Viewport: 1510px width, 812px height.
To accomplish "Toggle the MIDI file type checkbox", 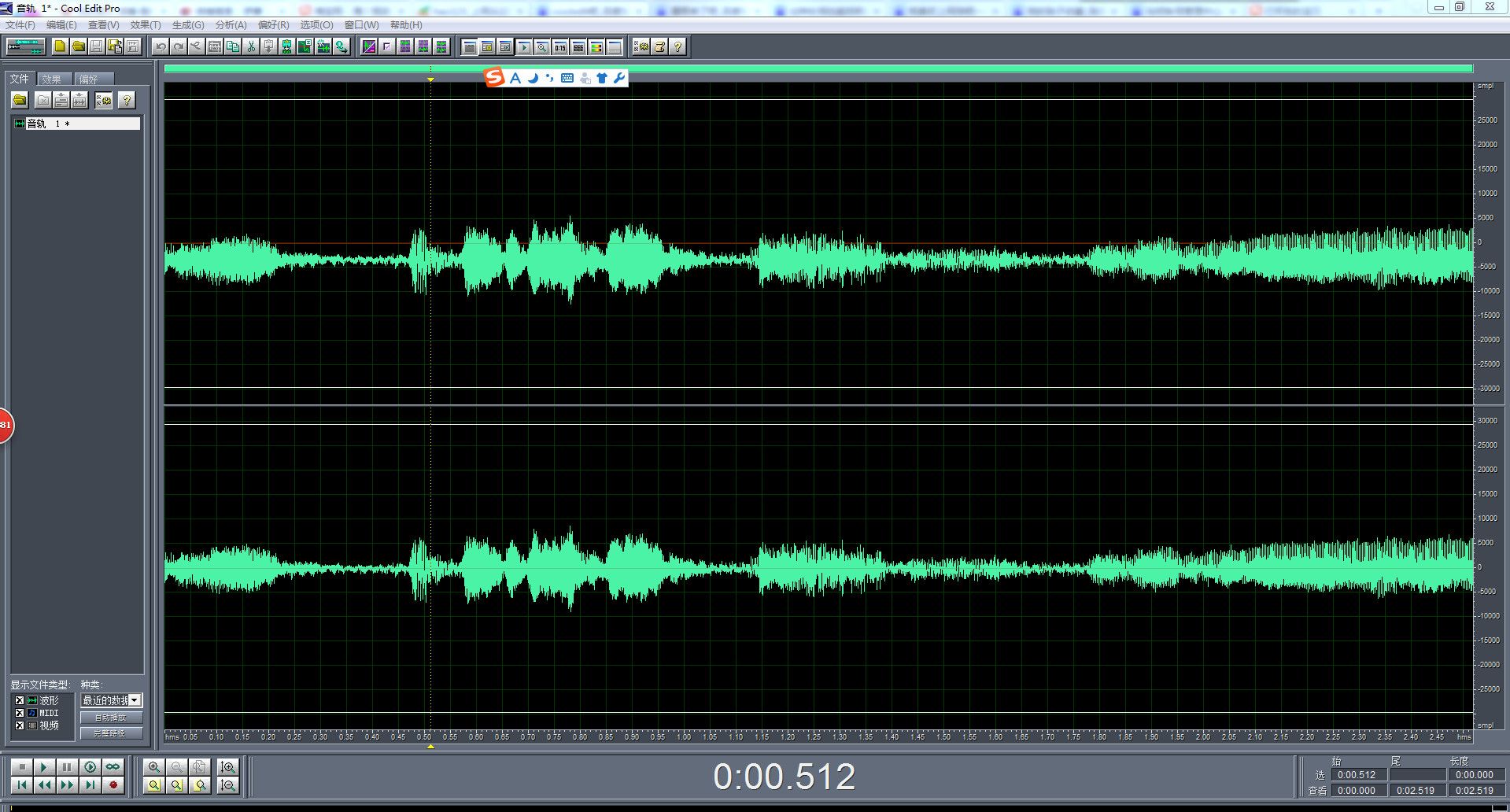I will (x=20, y=713).
